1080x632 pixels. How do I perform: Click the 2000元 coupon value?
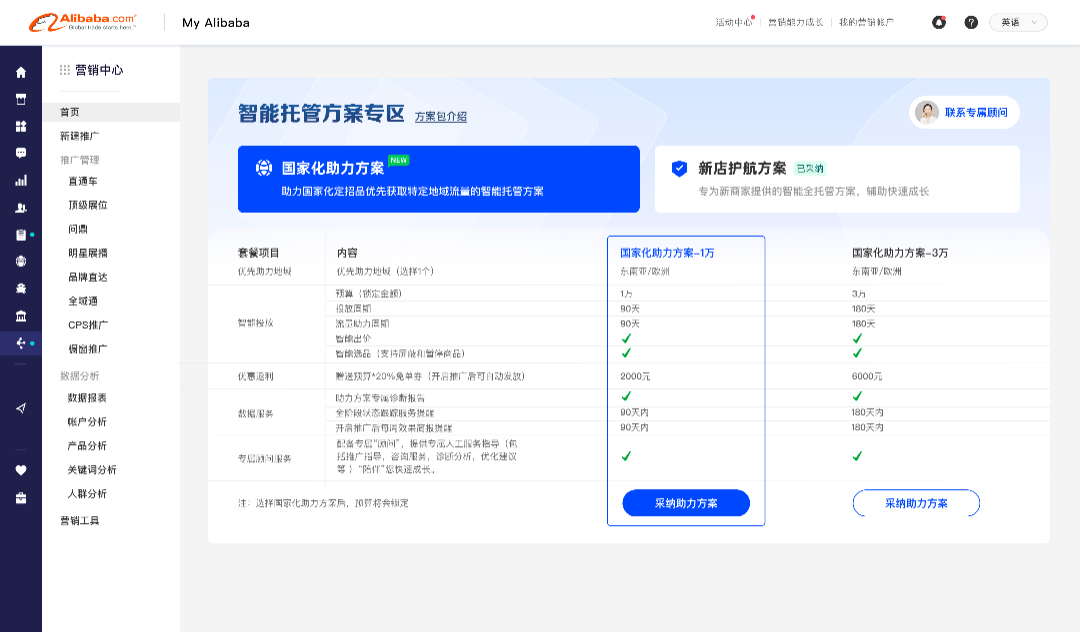[x=635, y=377]
